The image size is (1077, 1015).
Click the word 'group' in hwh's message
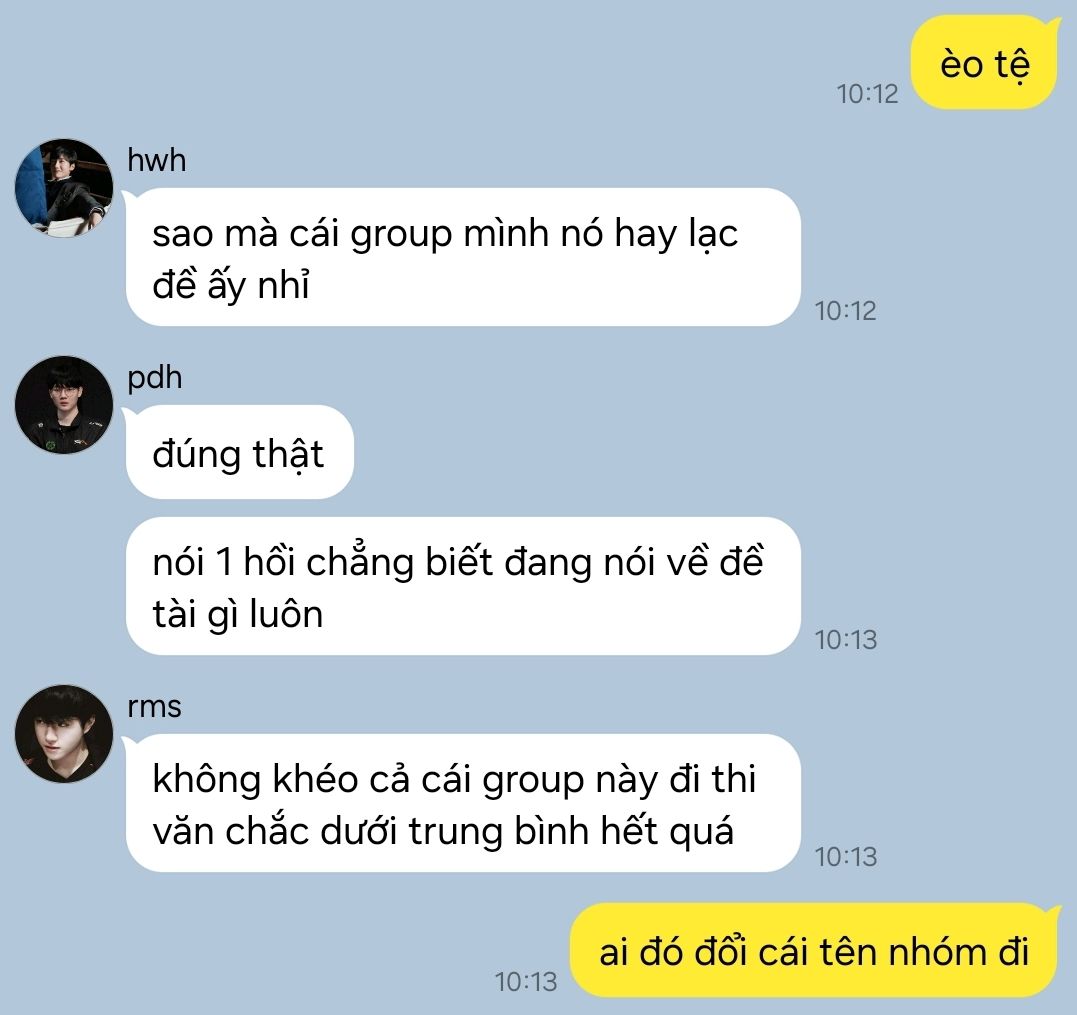(x=401, y=236)
